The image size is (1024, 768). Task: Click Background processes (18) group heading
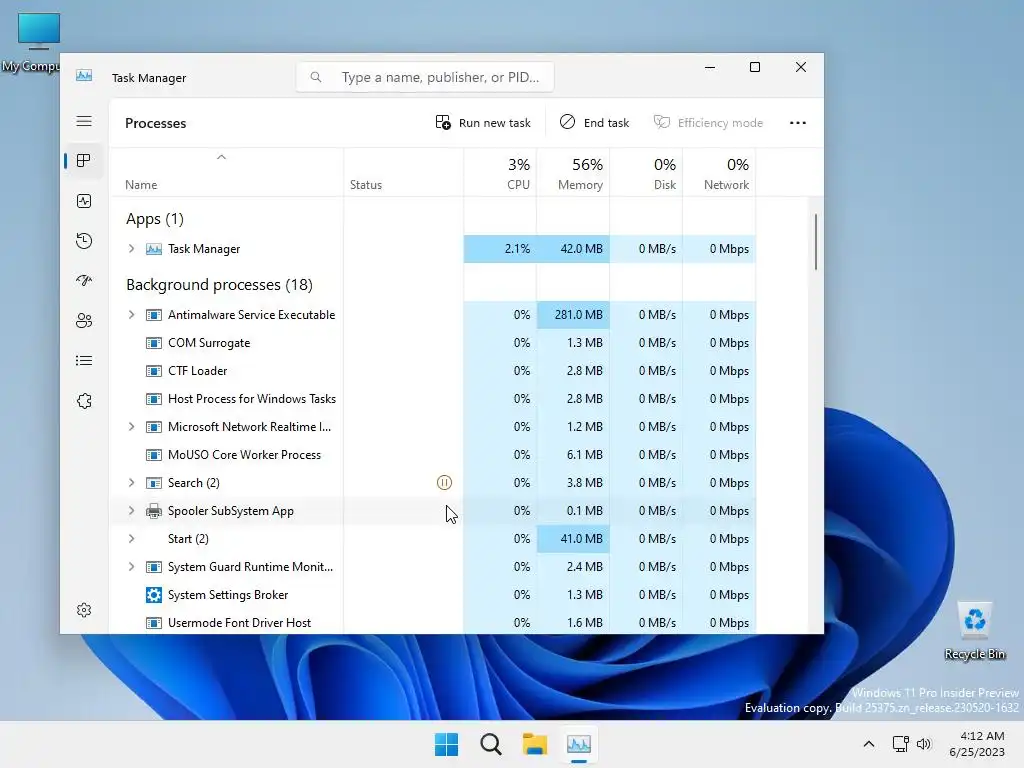(219, 285)
